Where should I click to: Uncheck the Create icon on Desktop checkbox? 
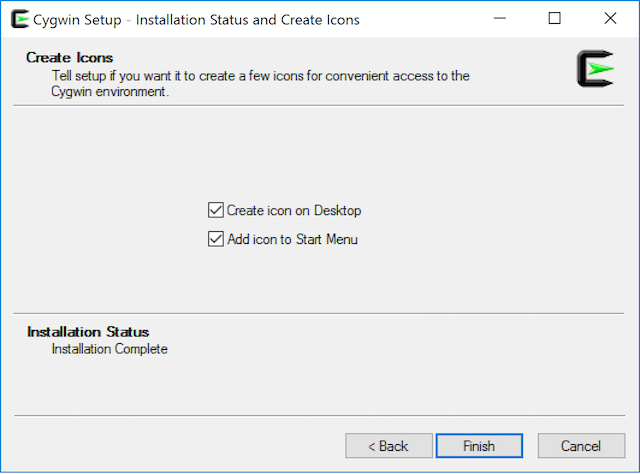(215, 210)
